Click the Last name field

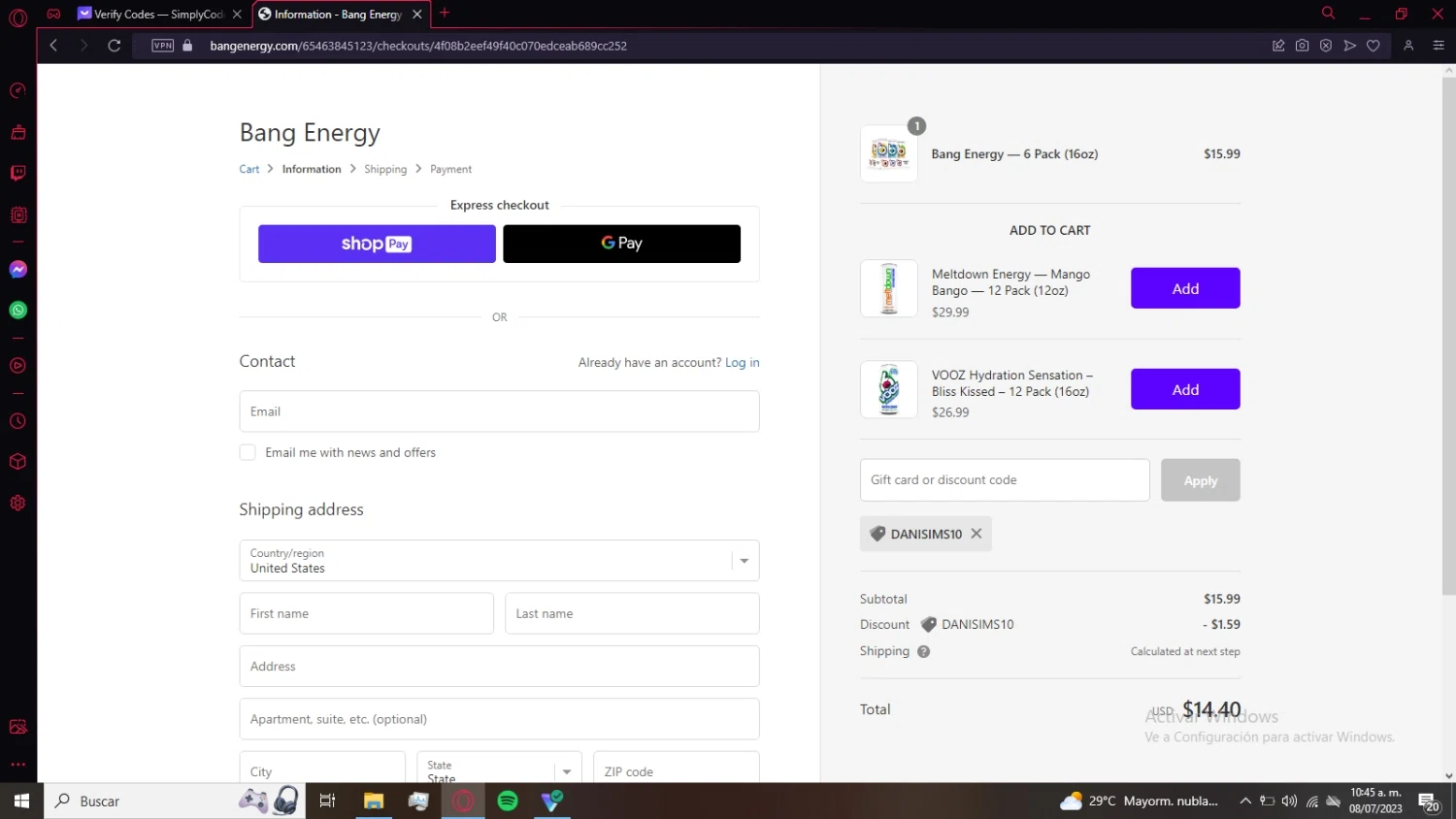point(632,613)
